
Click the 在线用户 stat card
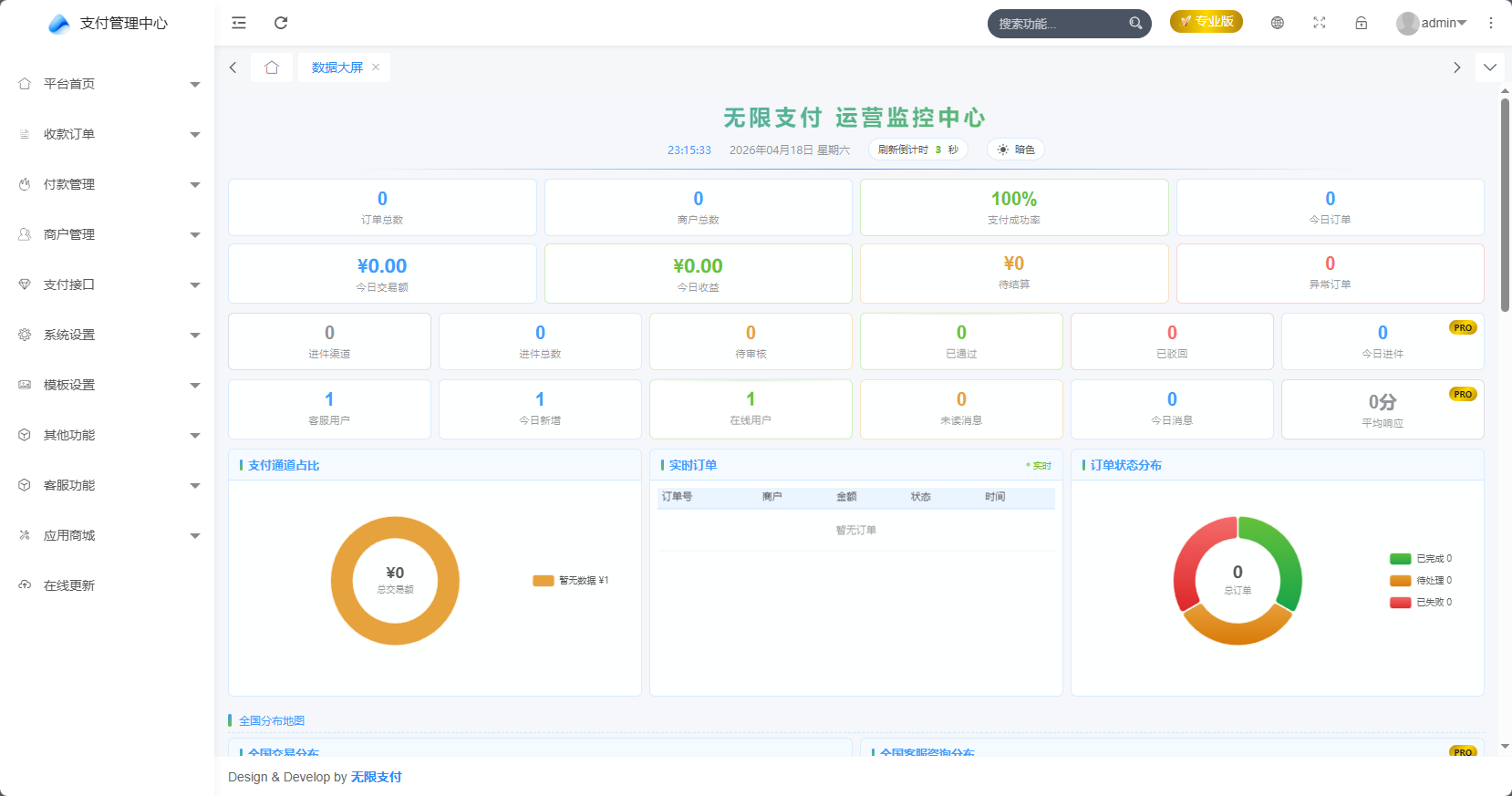[x=751, y=409]
